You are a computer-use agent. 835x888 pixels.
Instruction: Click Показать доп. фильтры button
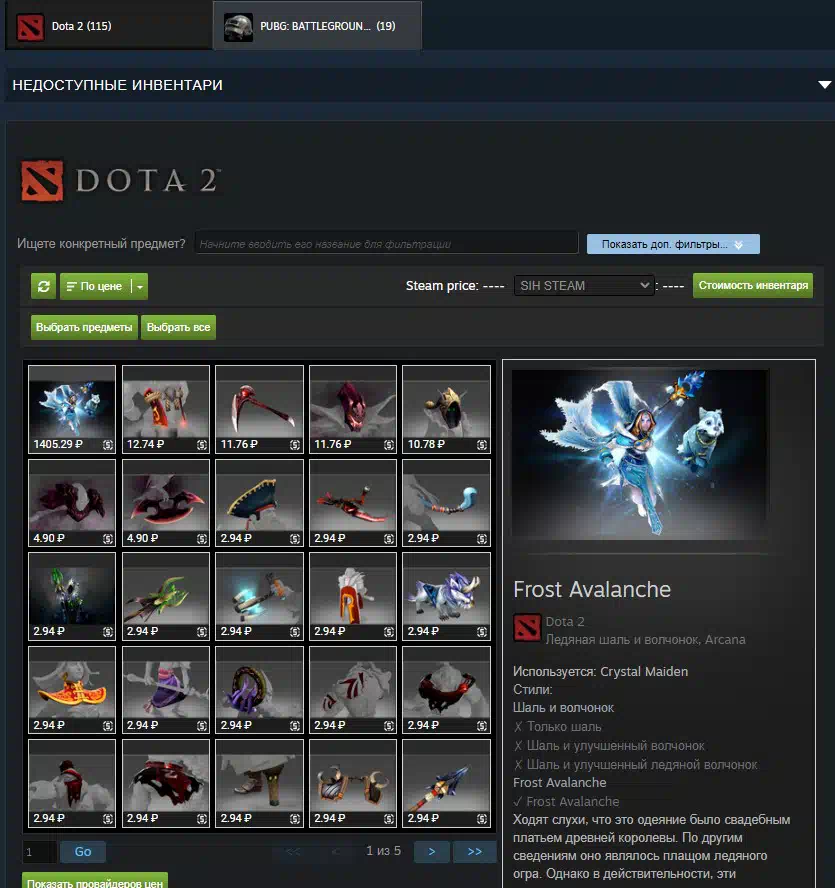tap(673, 244)
